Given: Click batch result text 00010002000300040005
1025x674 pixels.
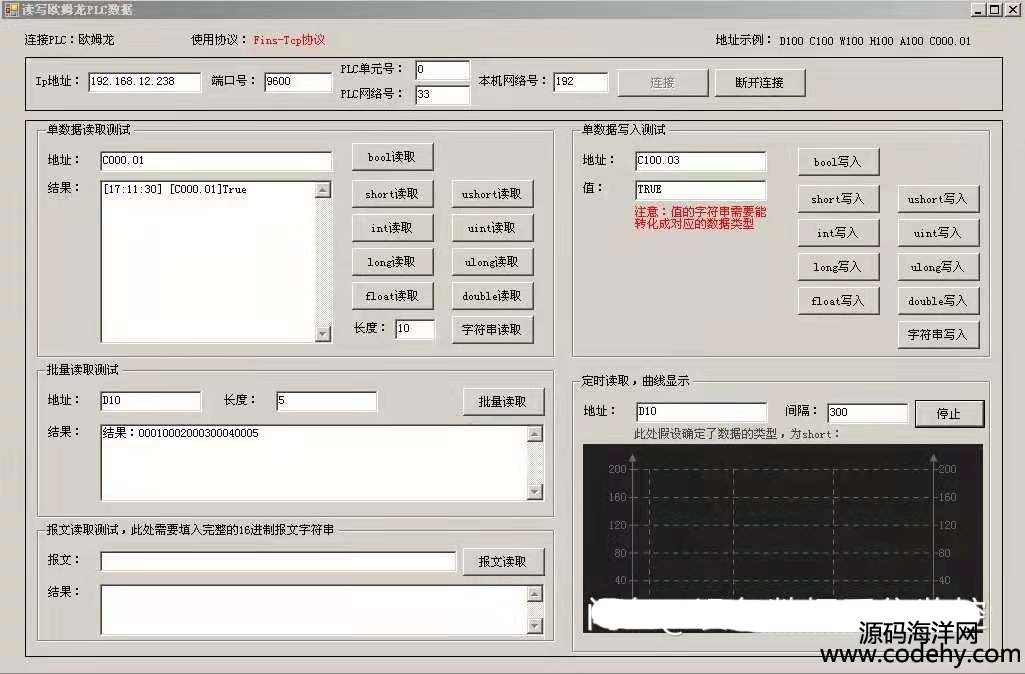Looking at the screenshot, I should (x=198, y=433).
